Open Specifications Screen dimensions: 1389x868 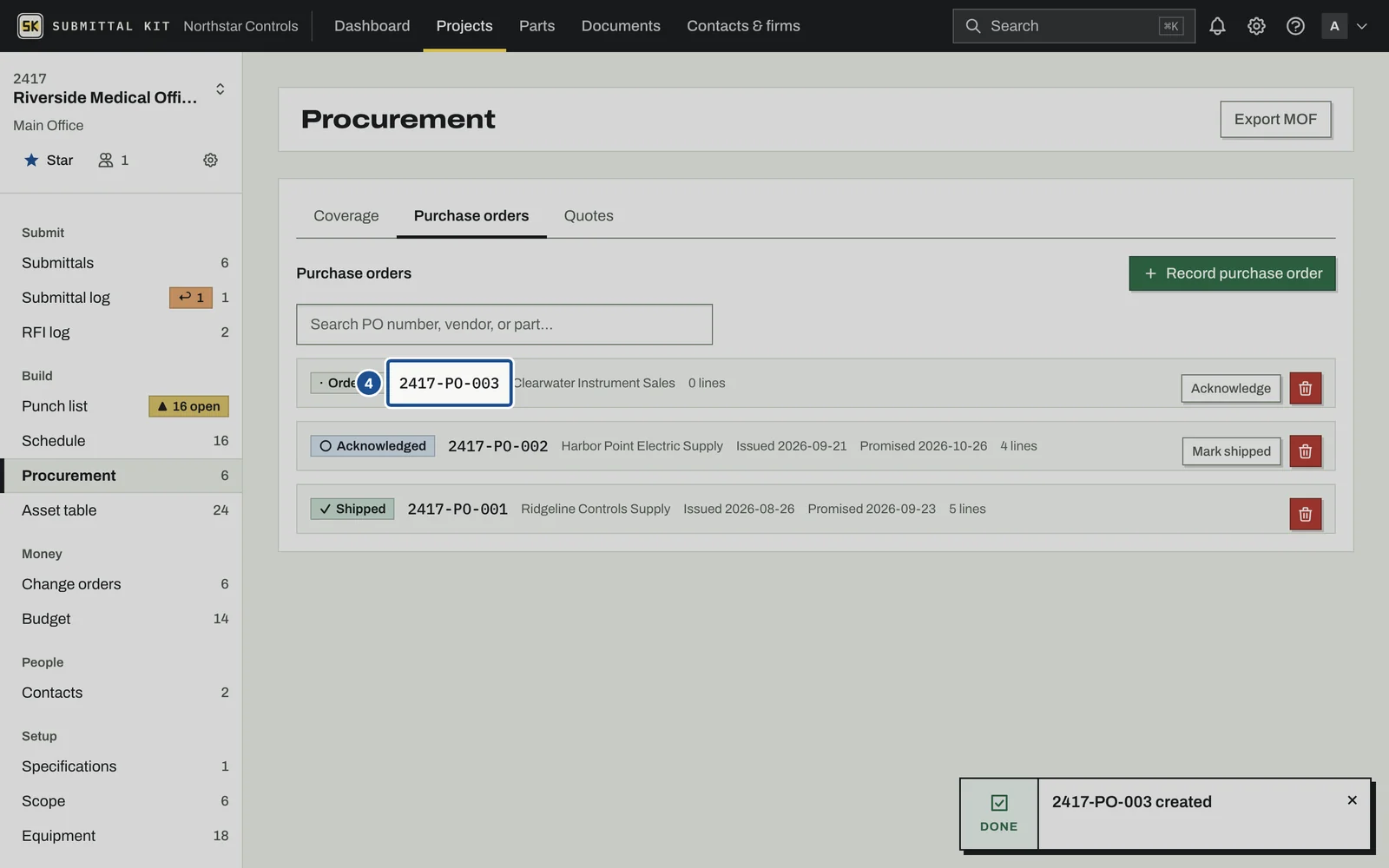tap(122, 766)
